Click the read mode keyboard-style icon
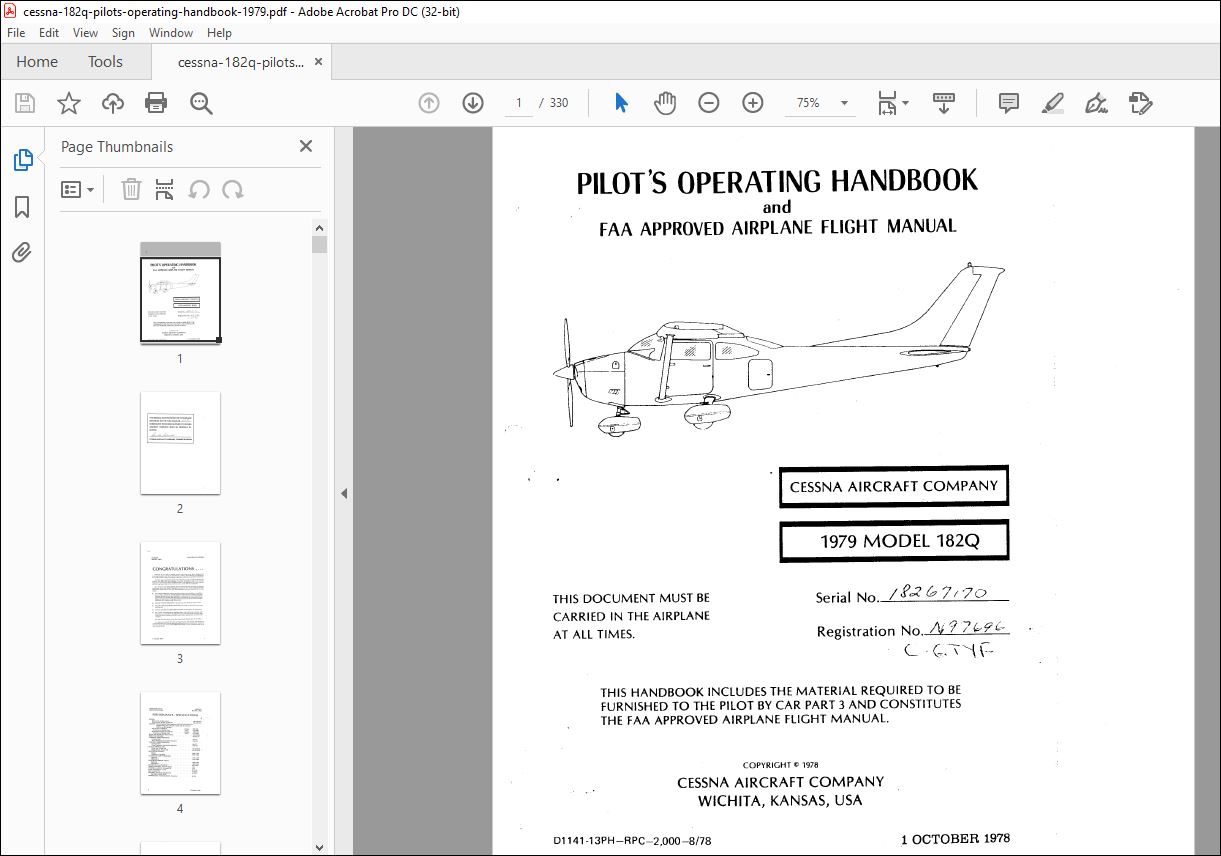The width and height of the screenshot is (1221, 856). tap(945, 103)
